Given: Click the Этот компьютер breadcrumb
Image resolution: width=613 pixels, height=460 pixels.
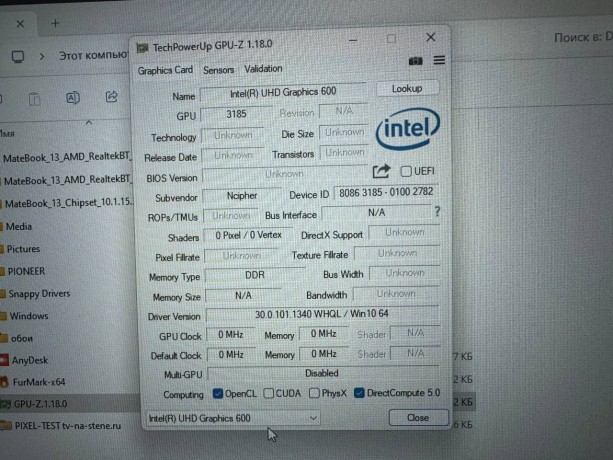Looking at the screenshot, I should point(93,55).
